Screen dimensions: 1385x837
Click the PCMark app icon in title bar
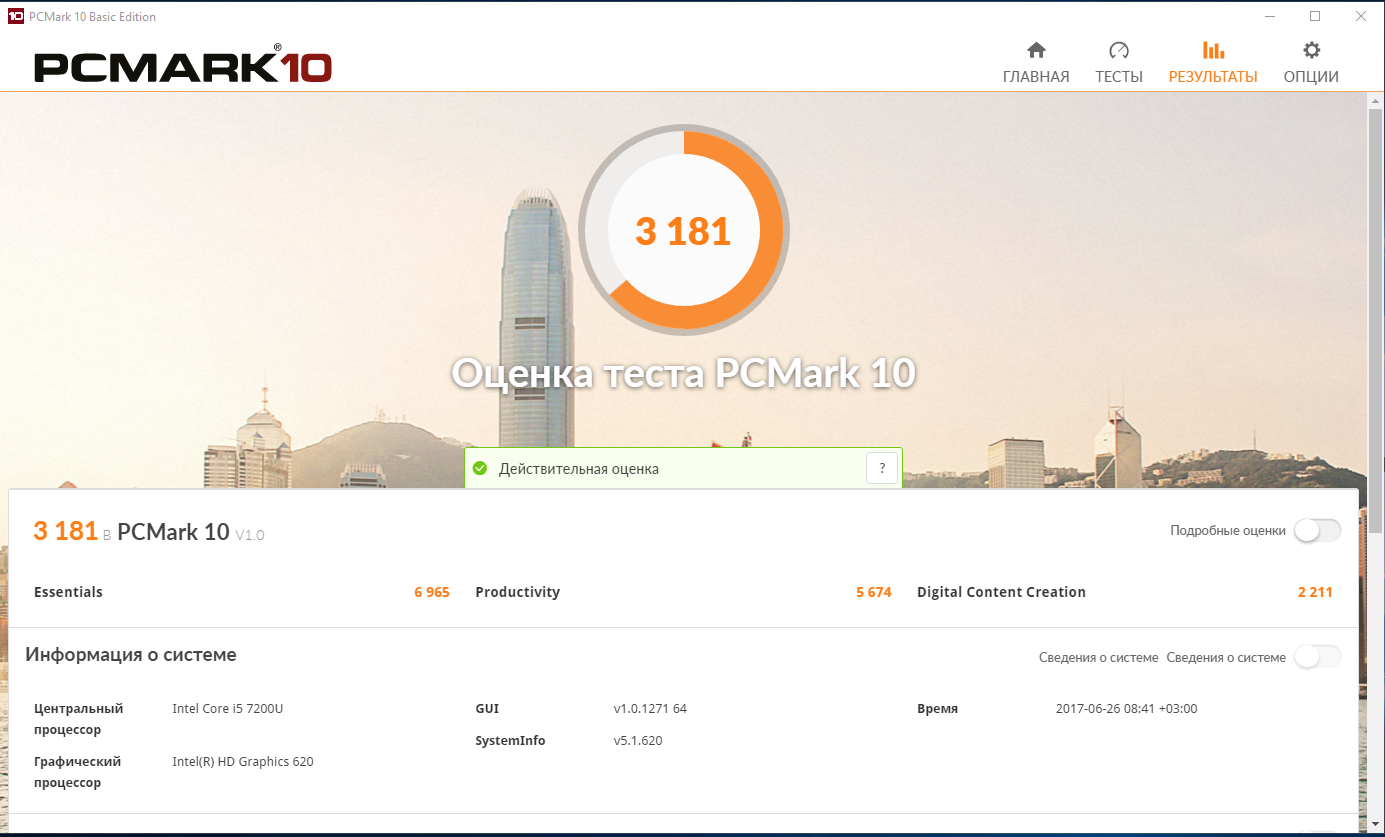click(x=15, y=16)
